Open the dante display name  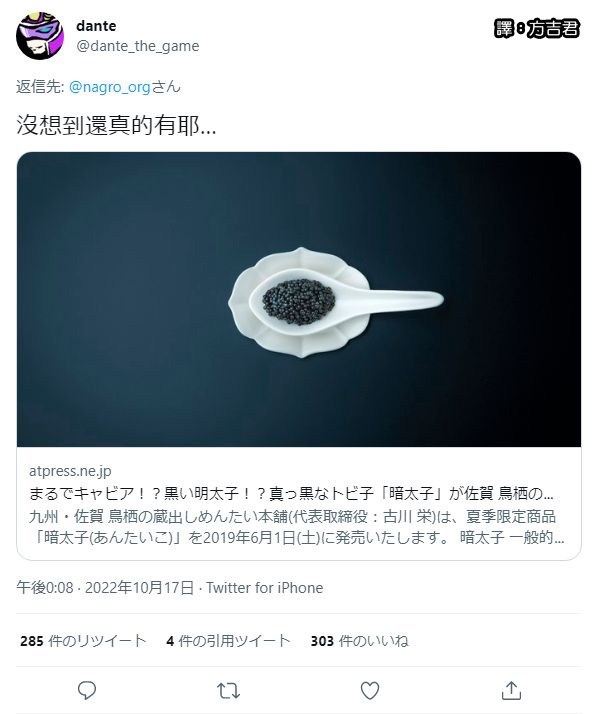96,26
